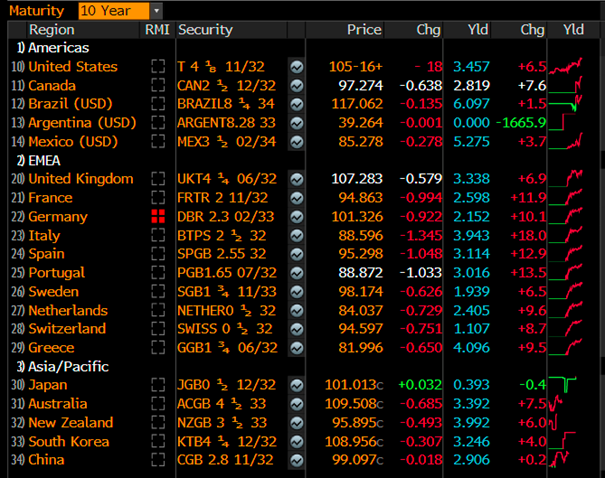Open chart icon for United States T 4⅛ 11/32
This screenshot has width=605, height=478.
(x=296, y=67)
